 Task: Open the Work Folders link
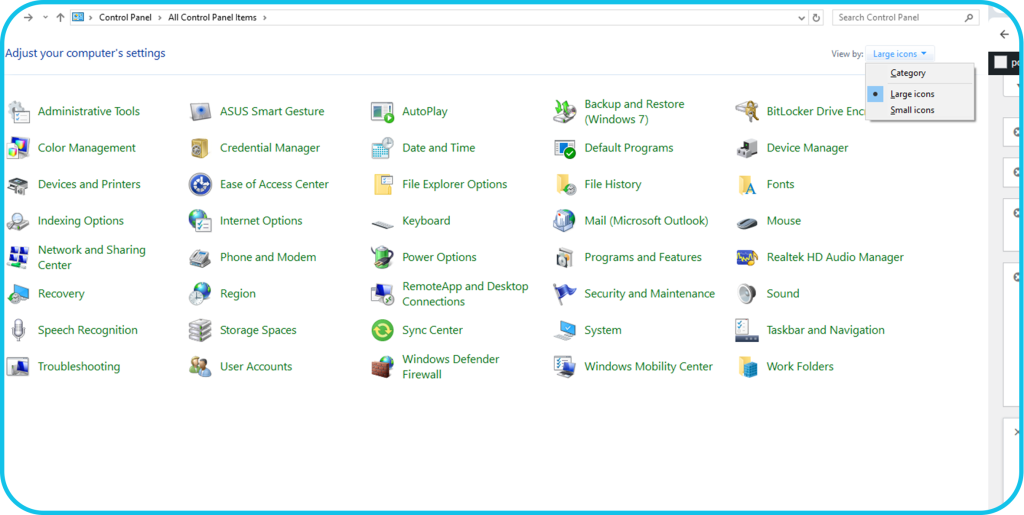[x=800, y=367]
